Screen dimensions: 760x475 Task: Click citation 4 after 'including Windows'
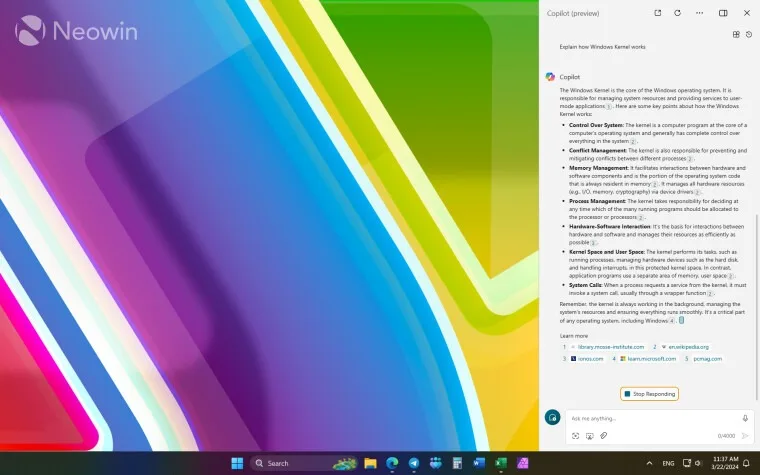[671, 321]
